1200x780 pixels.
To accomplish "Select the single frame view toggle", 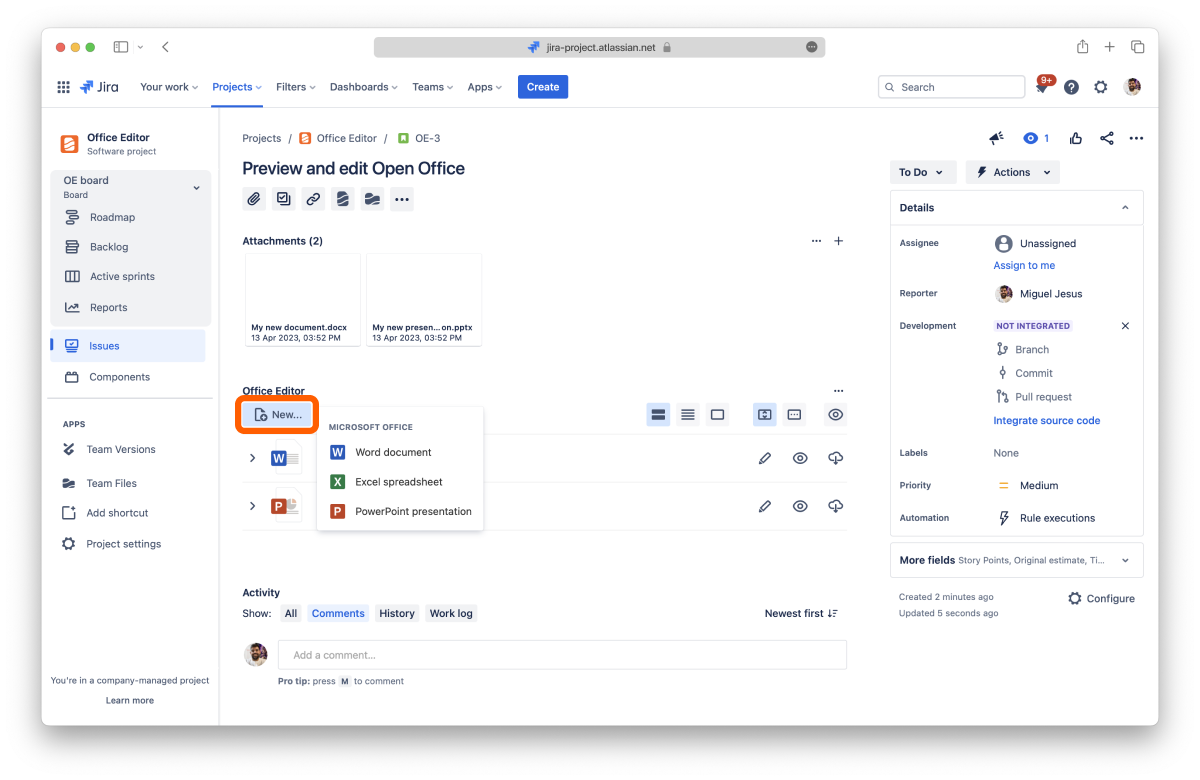I will (717, 414).
